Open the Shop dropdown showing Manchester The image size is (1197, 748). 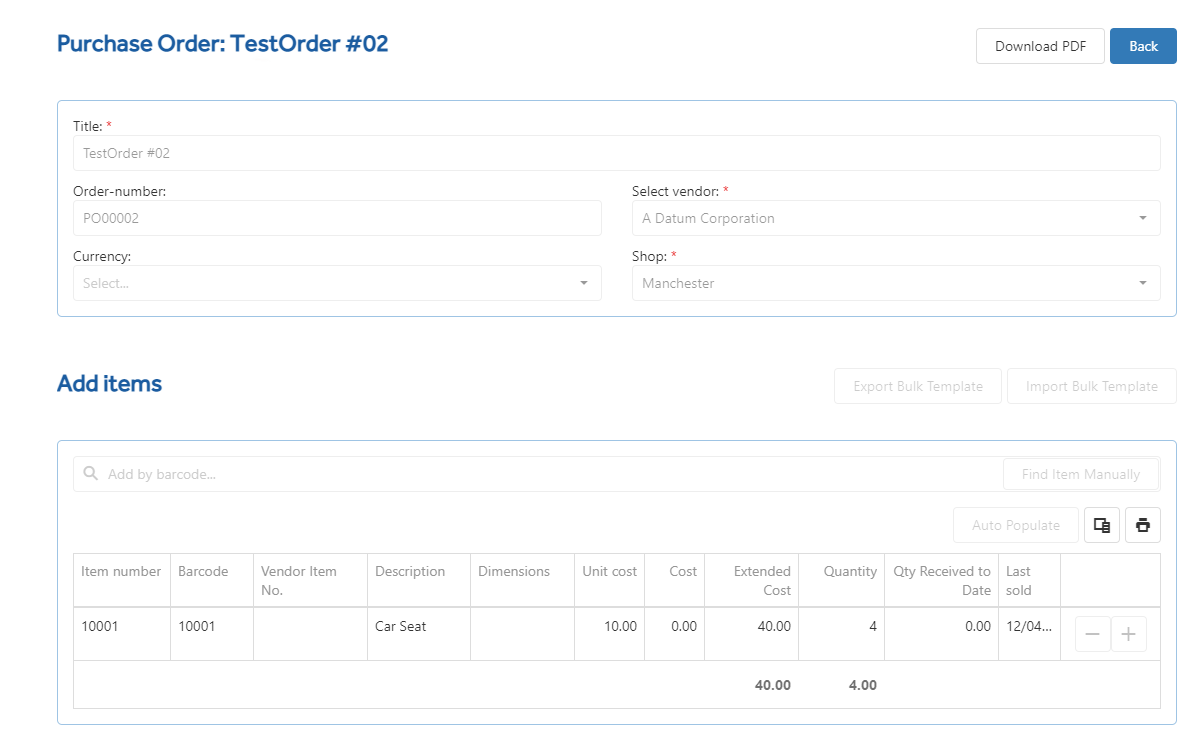pos(895,283)
